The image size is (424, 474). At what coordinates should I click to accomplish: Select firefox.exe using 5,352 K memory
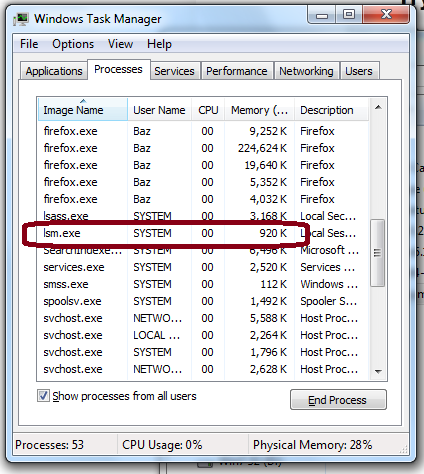203,182
